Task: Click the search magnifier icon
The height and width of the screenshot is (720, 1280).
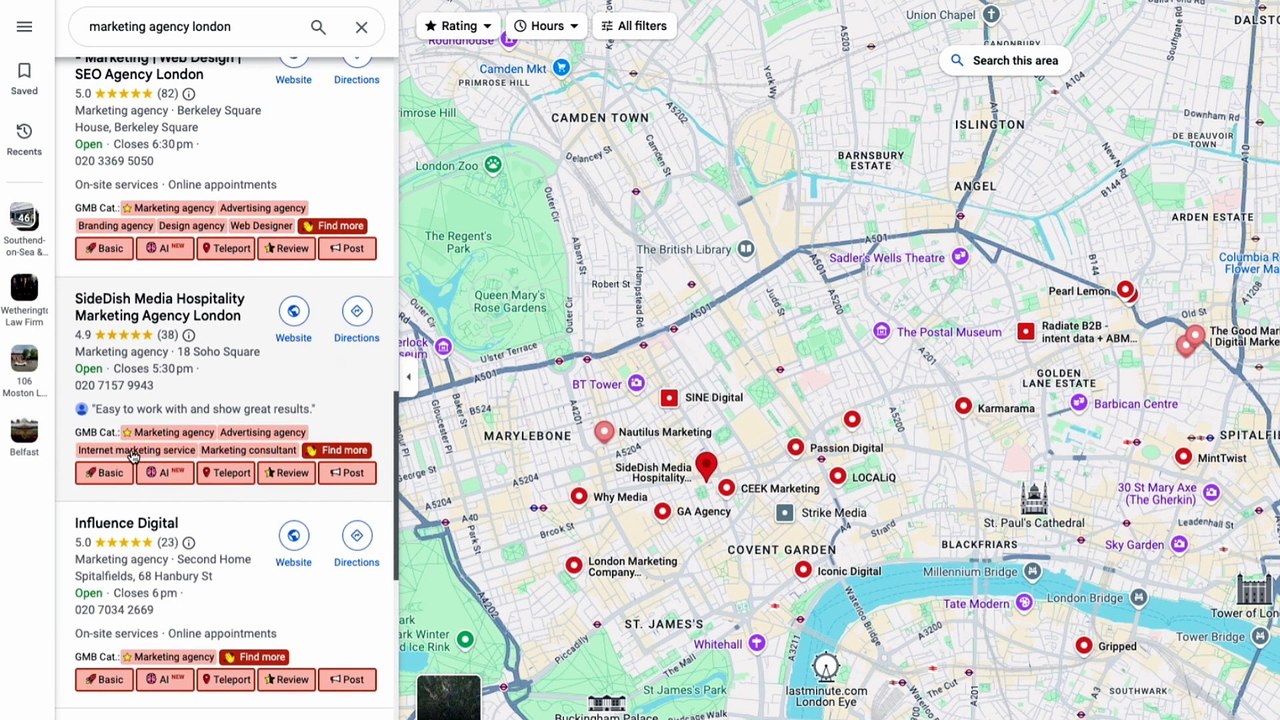Action: pos(318,27)
